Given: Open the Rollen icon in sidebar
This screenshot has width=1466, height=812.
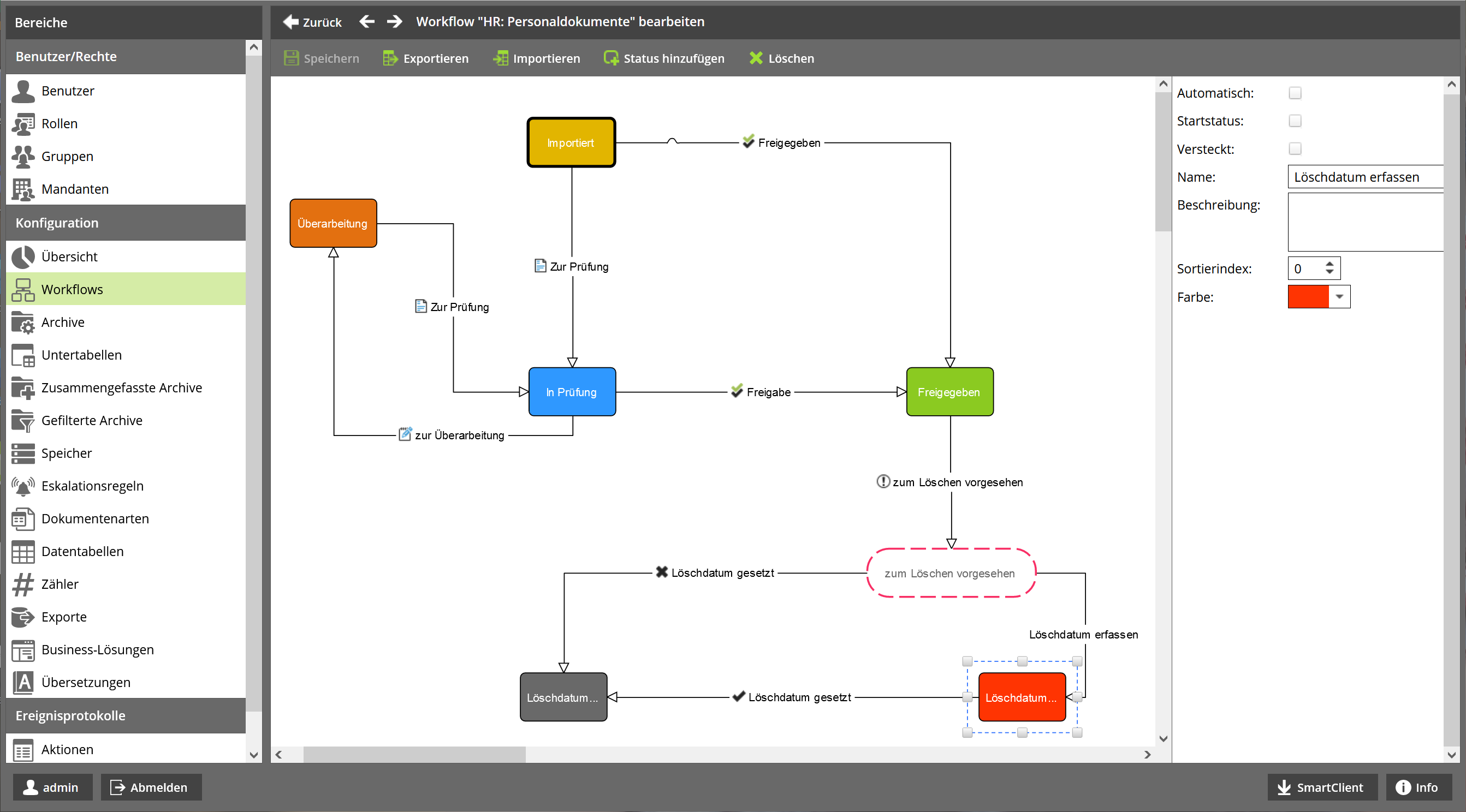Looking at the screenshot, I should 23,123.
